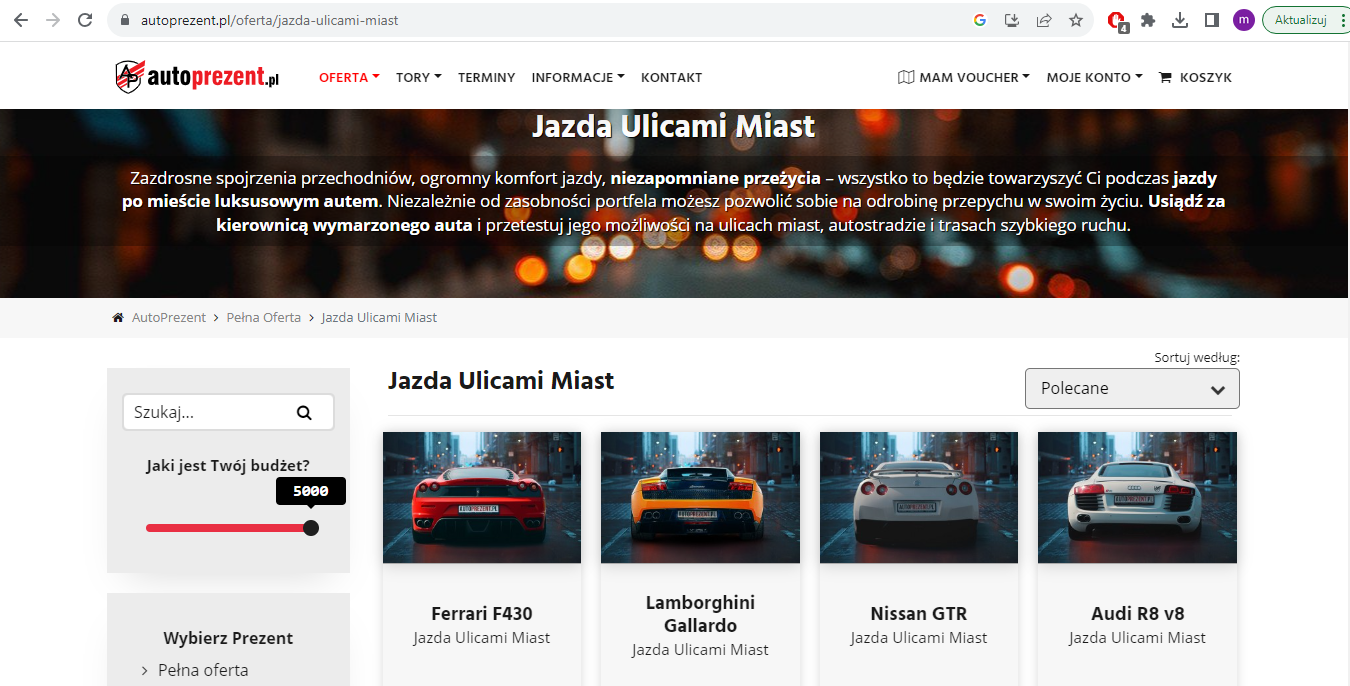Click Jazda Ulicami Miast breadcrumb item
1350x686 pixels.
379,317
